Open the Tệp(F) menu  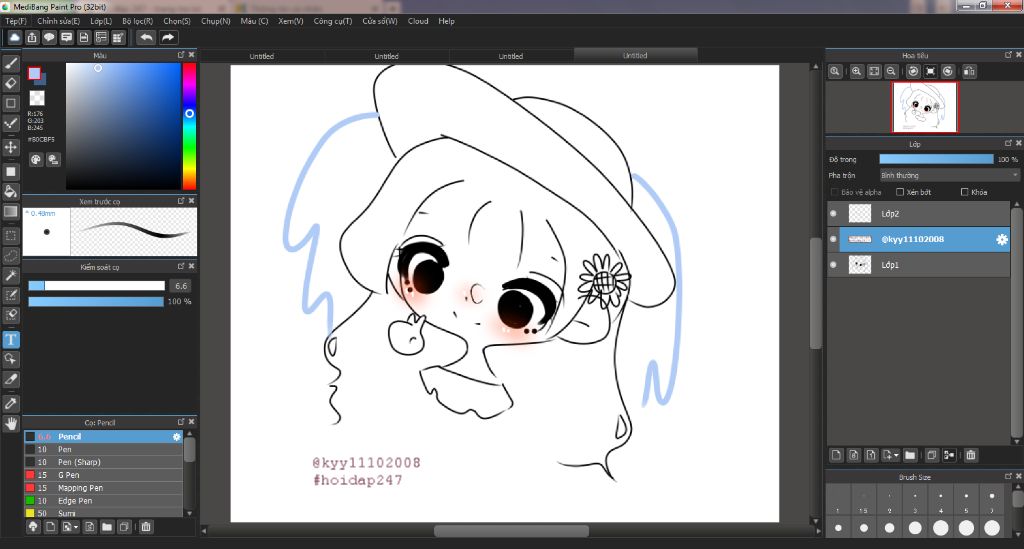(16, 21)
